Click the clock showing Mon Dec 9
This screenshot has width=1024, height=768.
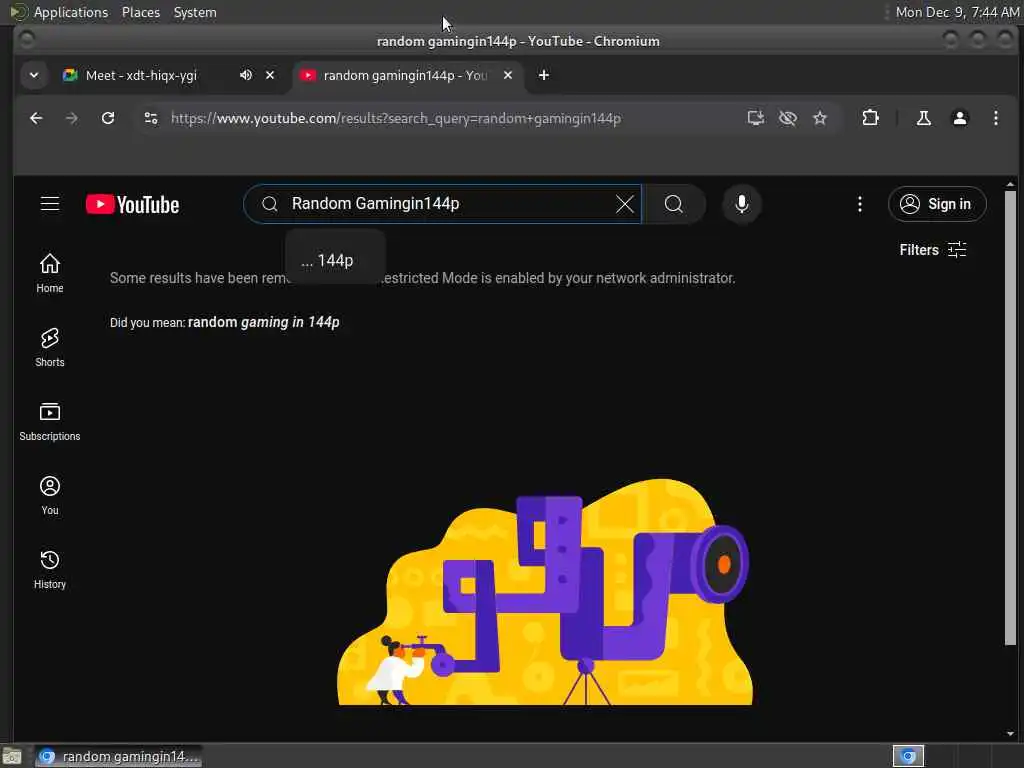tap(957, 12)
